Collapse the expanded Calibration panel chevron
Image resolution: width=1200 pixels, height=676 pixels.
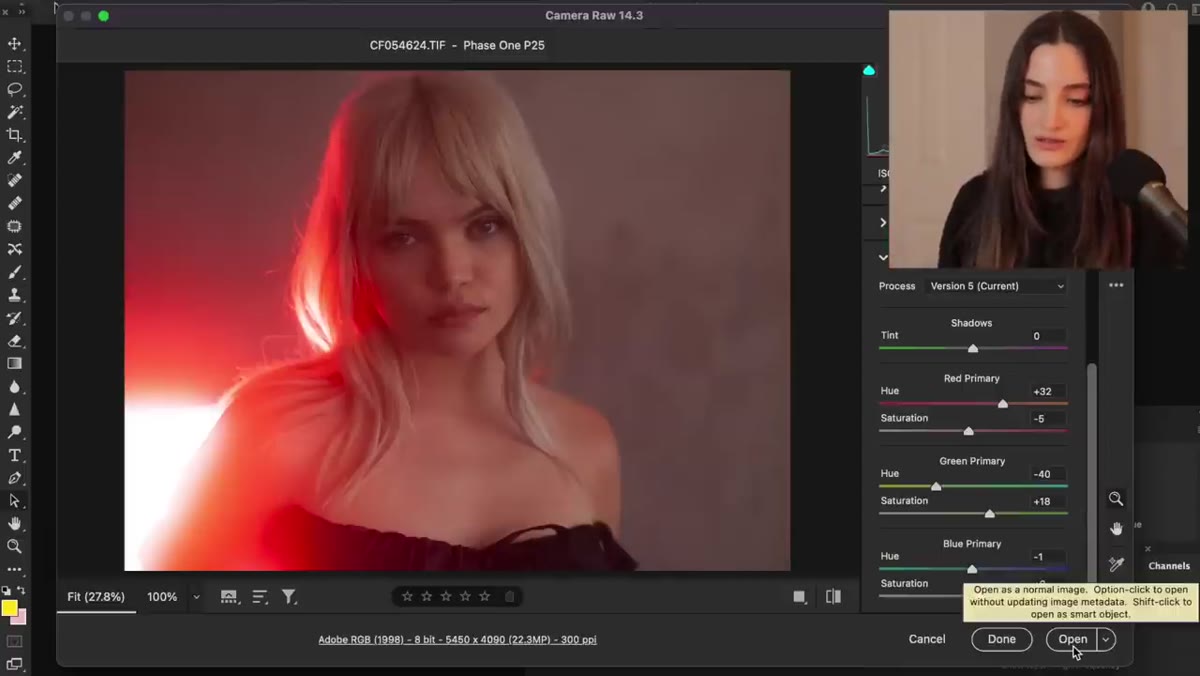(883, 257)
